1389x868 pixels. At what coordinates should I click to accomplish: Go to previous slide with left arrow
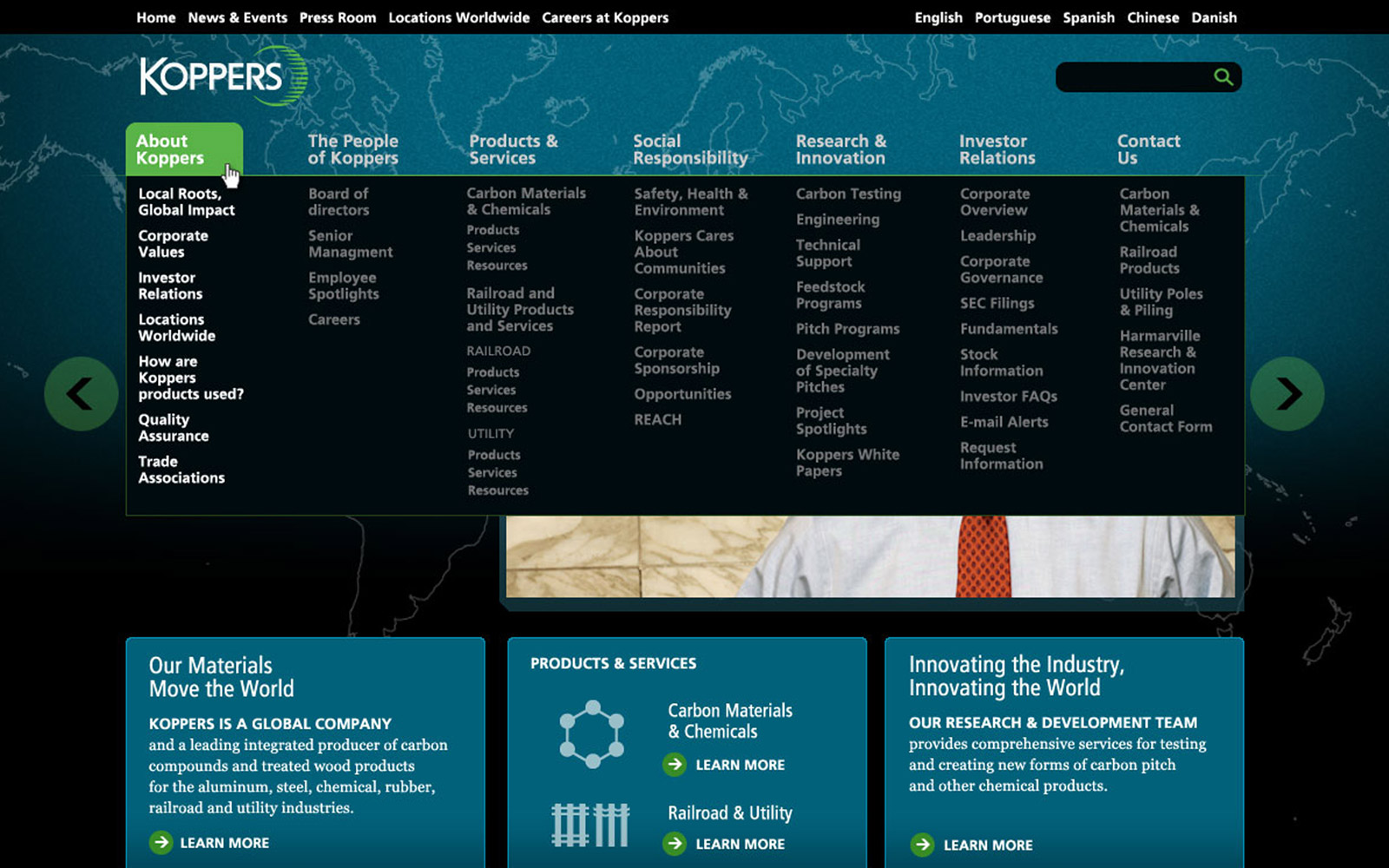point(82,394)
